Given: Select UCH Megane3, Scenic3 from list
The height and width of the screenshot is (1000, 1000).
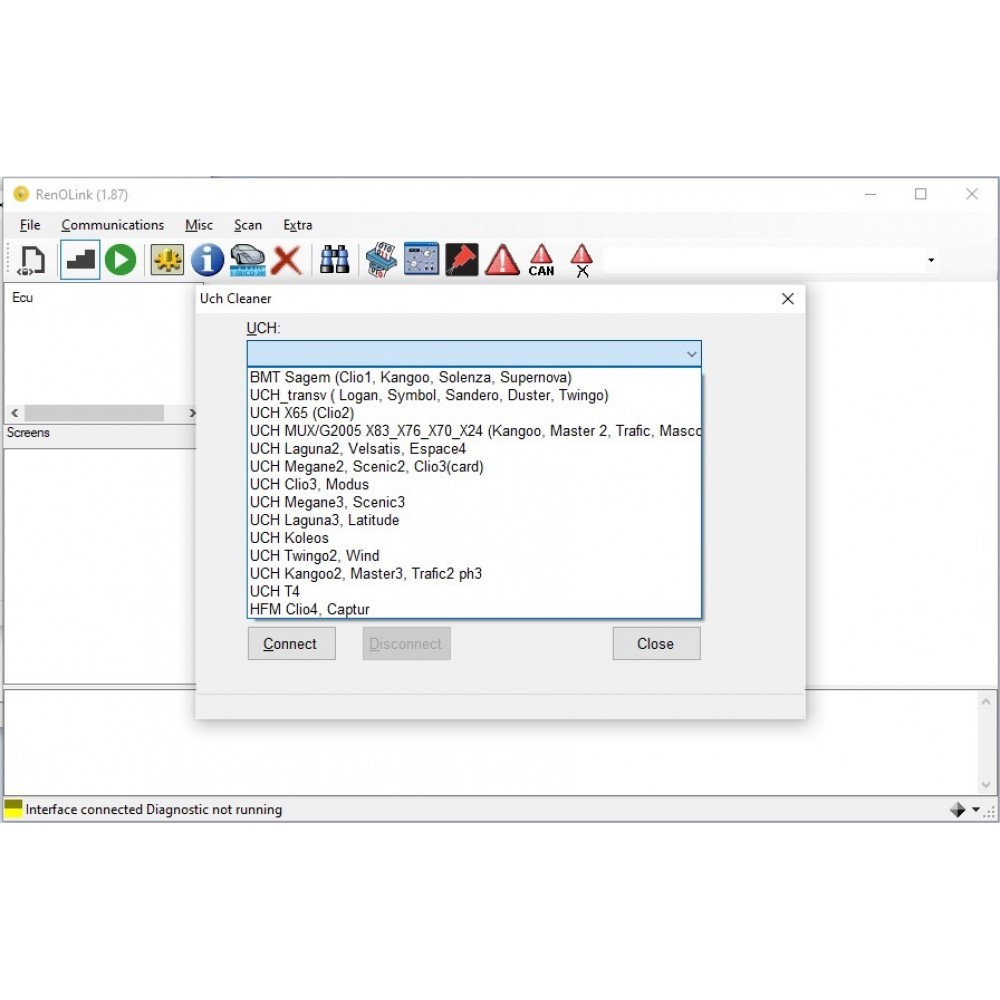Looking at the screenshot, I should (x=327, y=502).
